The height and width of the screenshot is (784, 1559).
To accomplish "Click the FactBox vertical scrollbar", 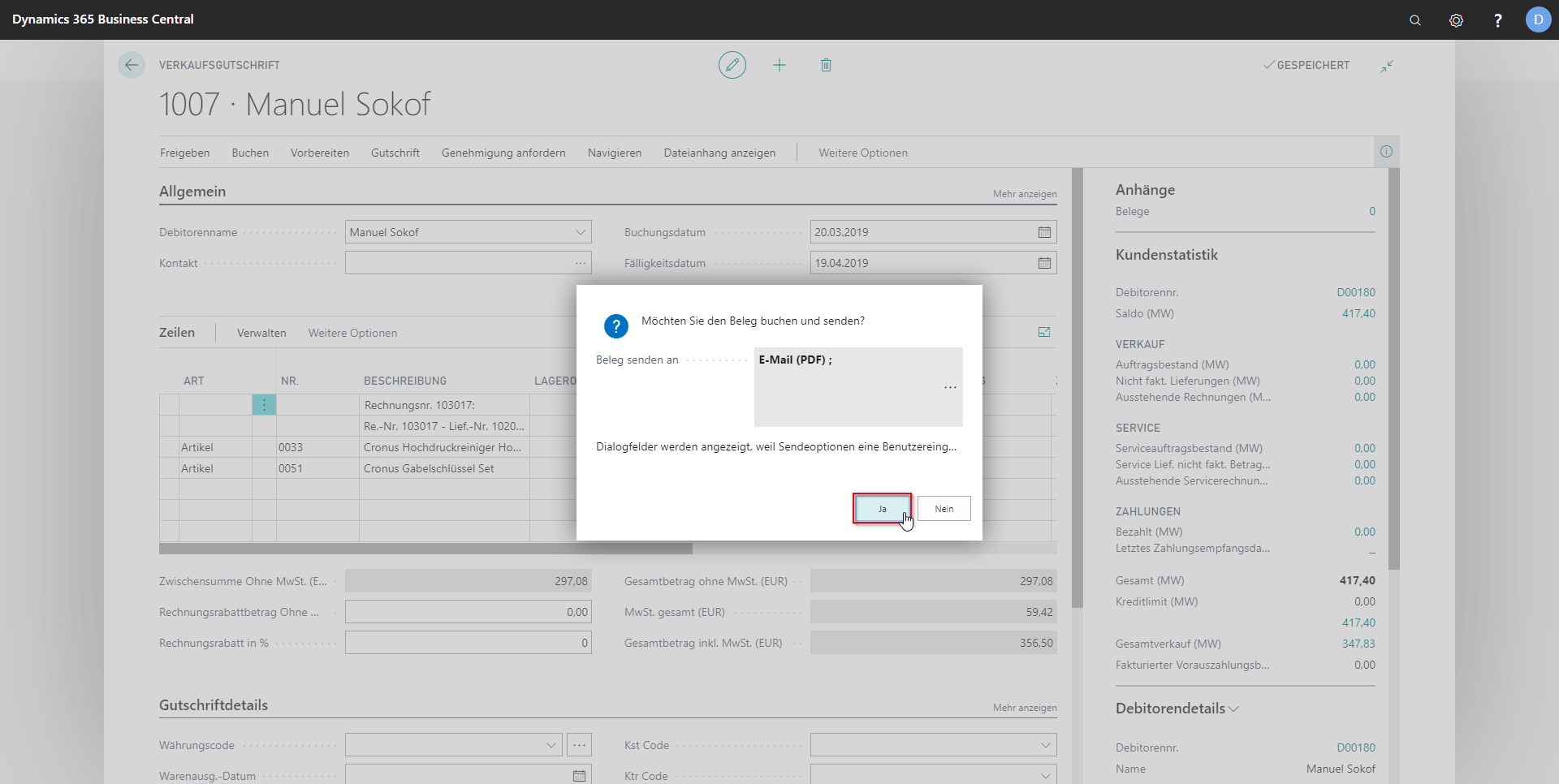I will click(x=1394, y=368).
